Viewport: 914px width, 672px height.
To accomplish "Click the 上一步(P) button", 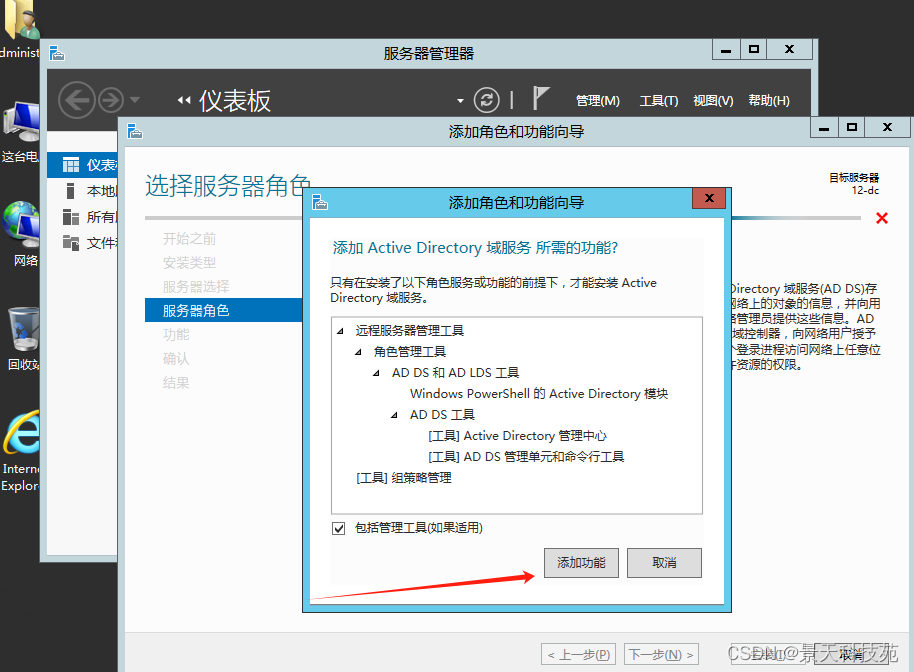I will (578, 655).
